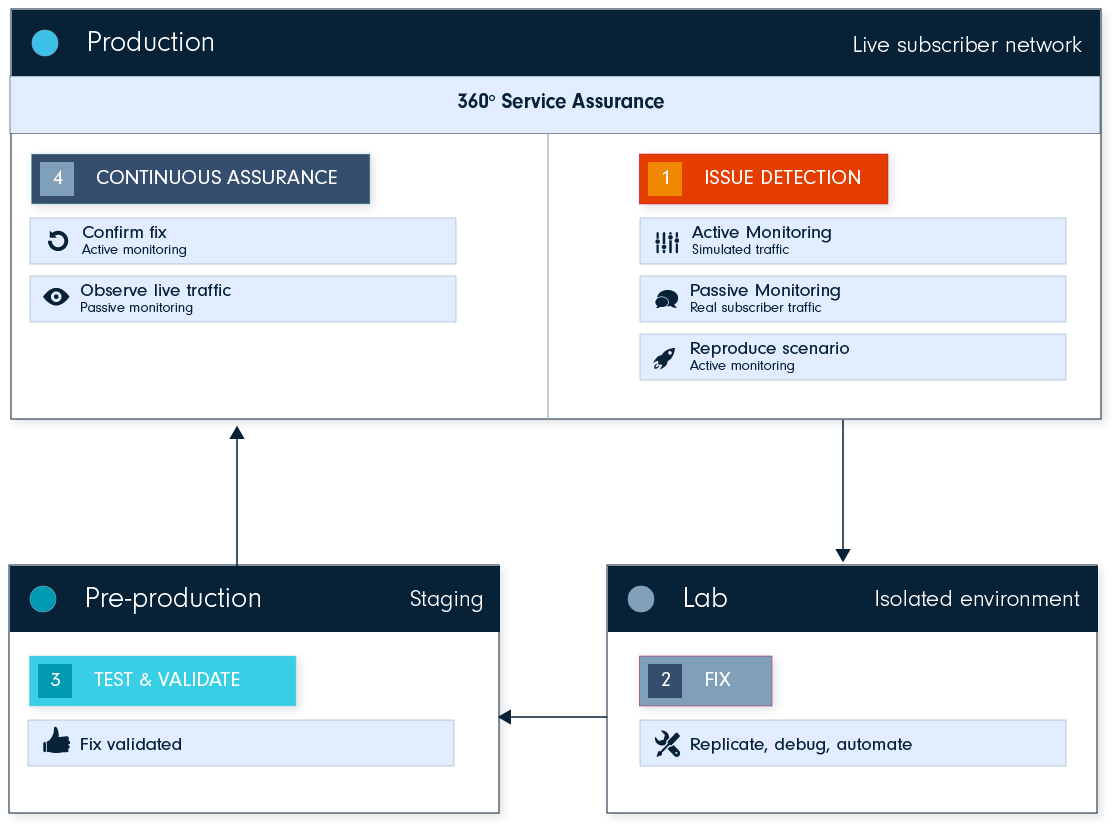Select the orange Issue Detection header
This screenshot has height=830, width=1118.
pos(763,178)
